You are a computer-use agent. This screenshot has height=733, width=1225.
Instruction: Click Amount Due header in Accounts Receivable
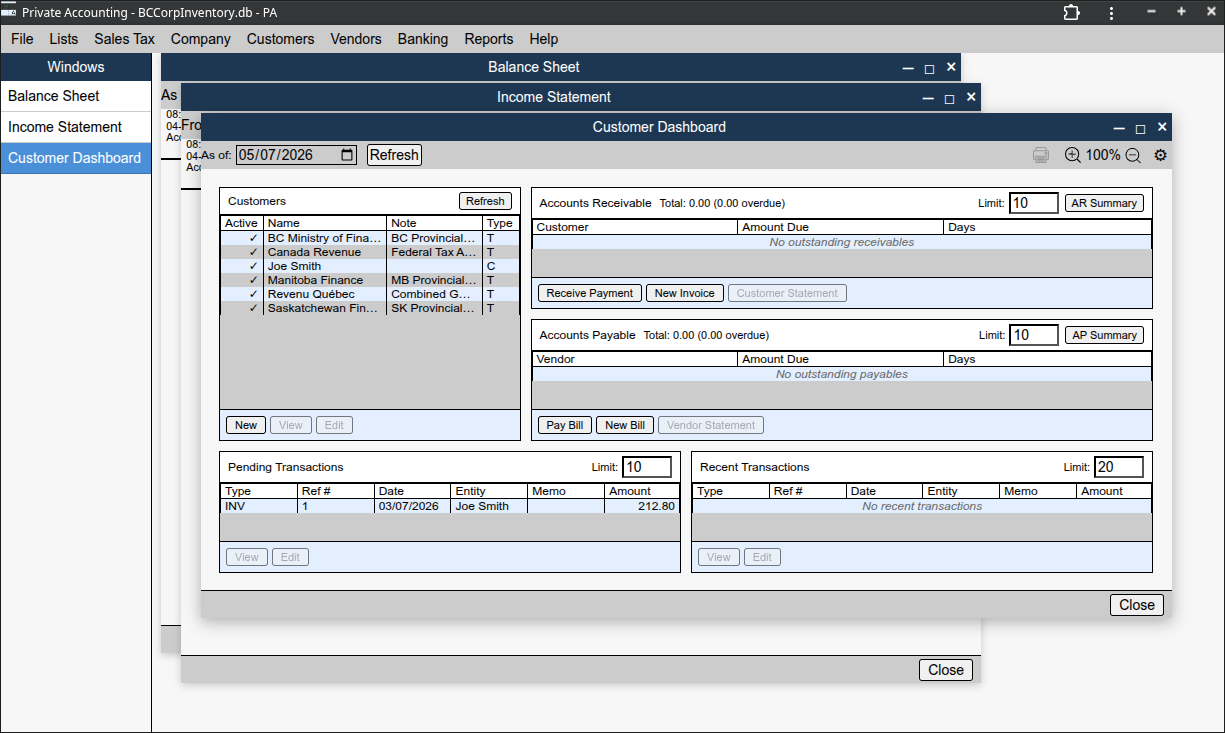[840, 227]
